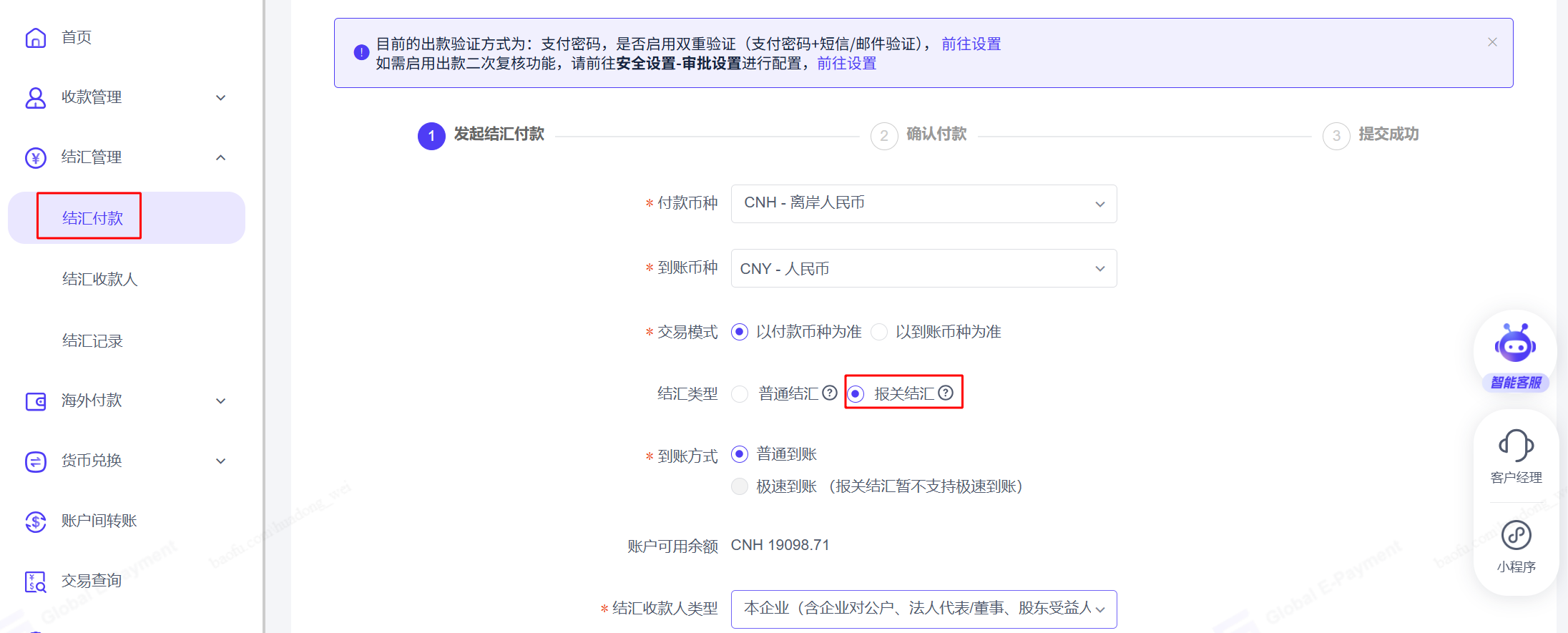Click the 客户经理 headset icon
Viewport: 1568px width, 633px height.
tap(1516, 446)
